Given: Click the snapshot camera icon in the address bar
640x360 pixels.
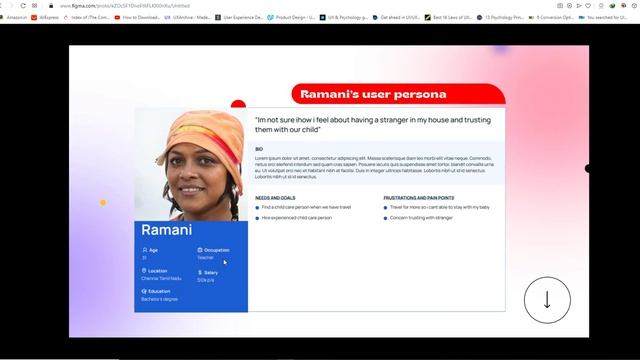Looking at the screenshot, I should click(560, 6).
